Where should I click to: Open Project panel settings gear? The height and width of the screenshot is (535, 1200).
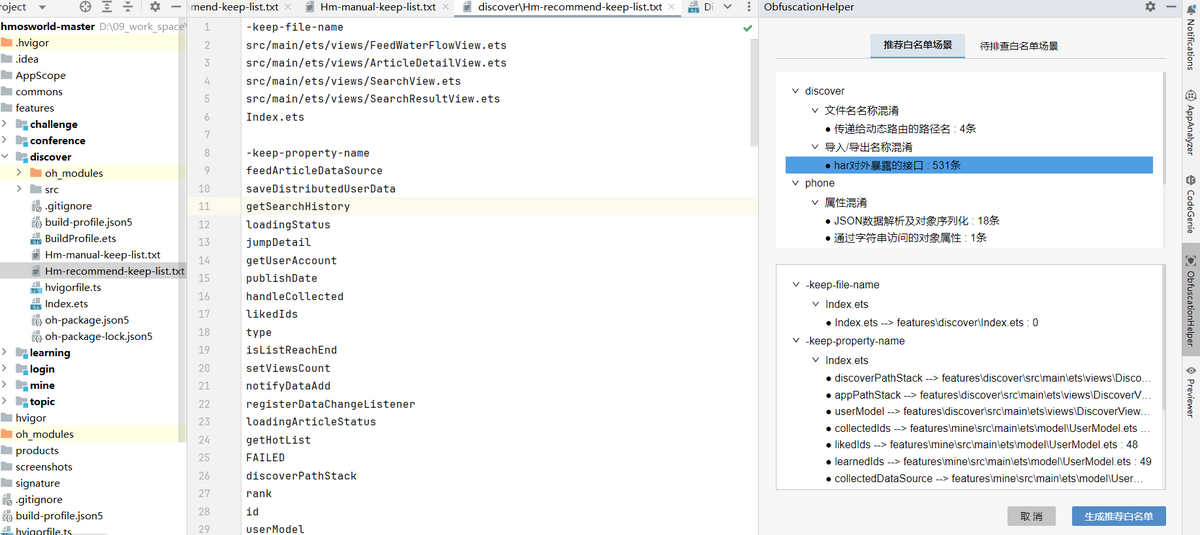(x=155, y=7)
